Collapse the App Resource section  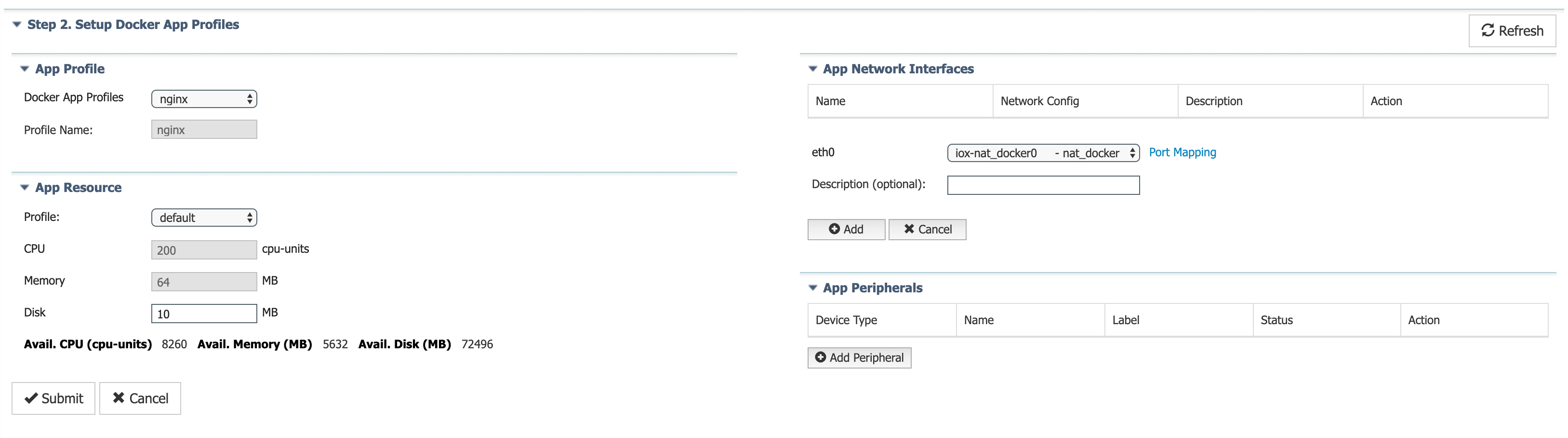[x=24, y=187]
